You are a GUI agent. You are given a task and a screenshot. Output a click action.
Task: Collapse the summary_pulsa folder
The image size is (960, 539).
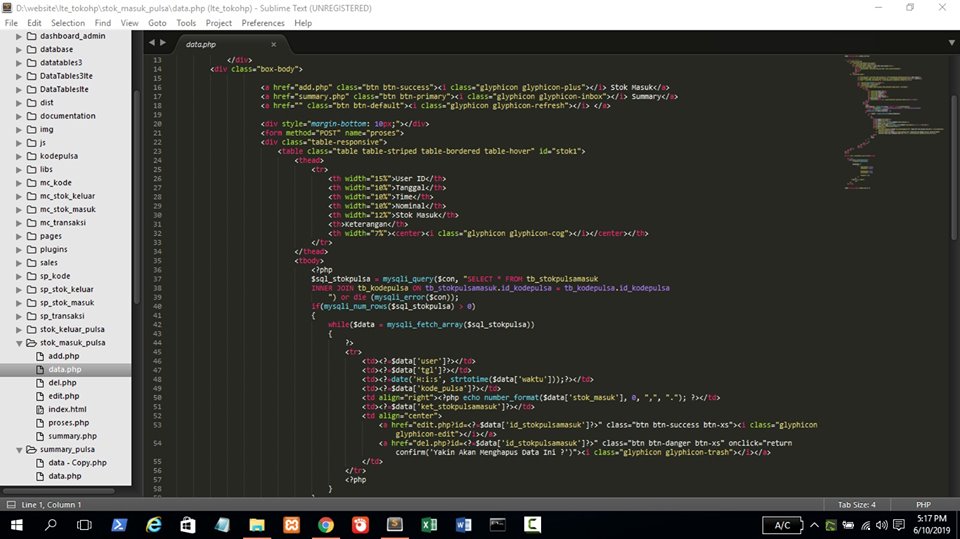[18, 450]
